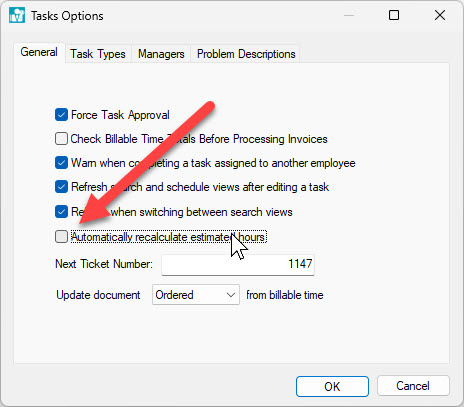Viewport: 464px width, 407px height.
Task: Uncheck Force Task Approval checkbox
Action: point(61,115)
